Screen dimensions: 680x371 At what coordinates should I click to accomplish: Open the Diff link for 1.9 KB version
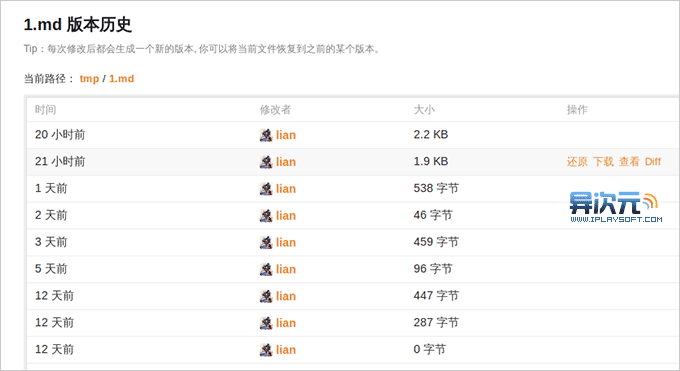click(652, 161)
